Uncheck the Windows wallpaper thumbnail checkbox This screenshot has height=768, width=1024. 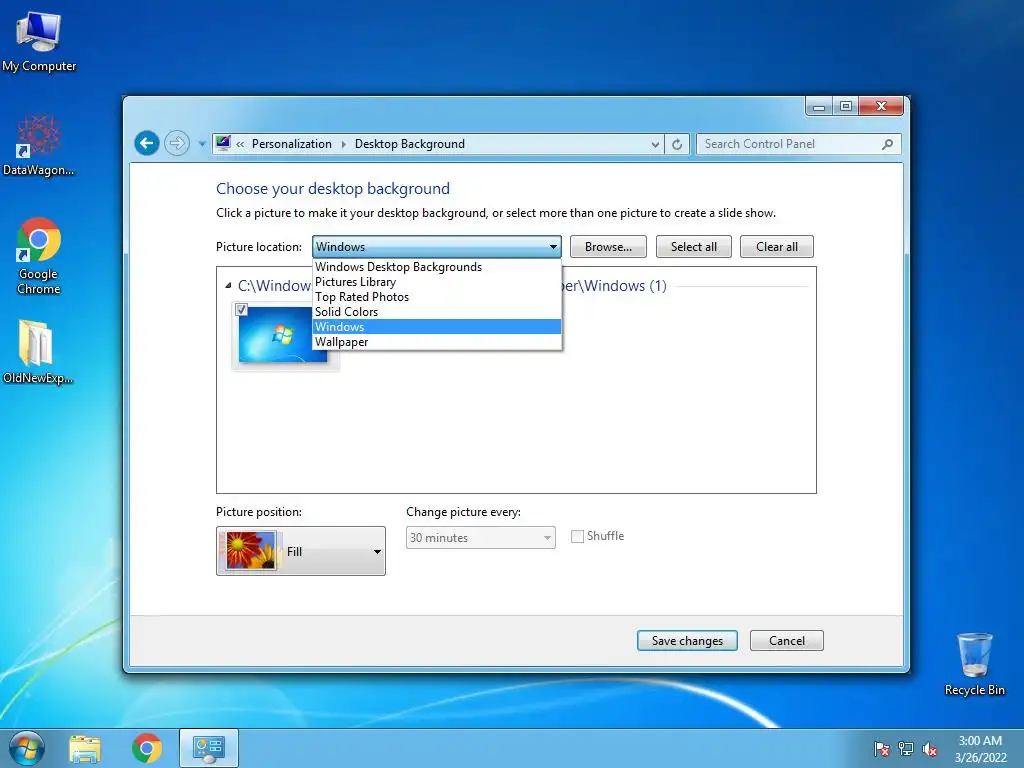pyautogui.click(x=241, y=310)
